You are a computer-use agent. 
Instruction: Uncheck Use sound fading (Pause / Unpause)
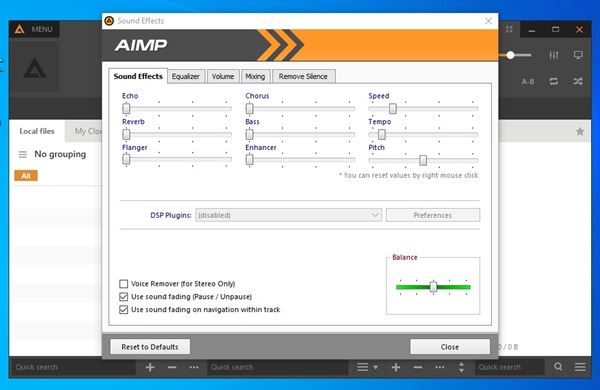tap(123, 297)
